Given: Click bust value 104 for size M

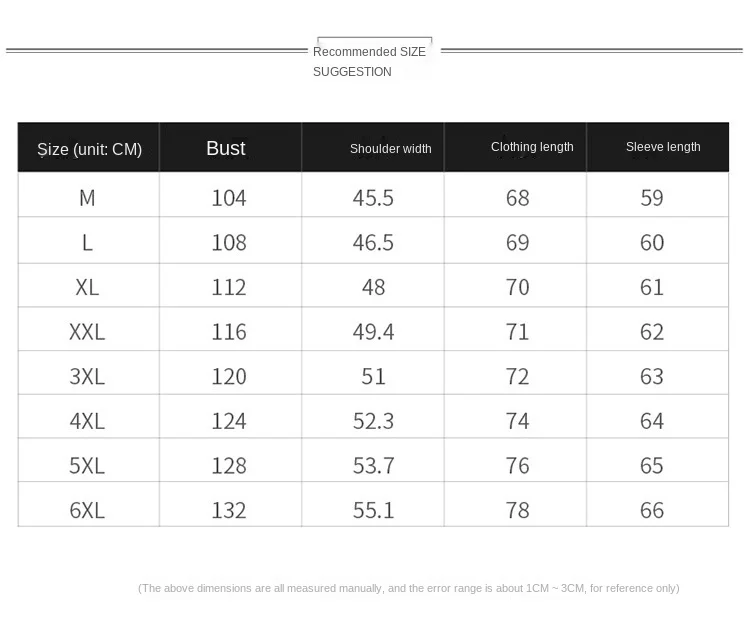Looking at the screenshot, I should (229, 198).
